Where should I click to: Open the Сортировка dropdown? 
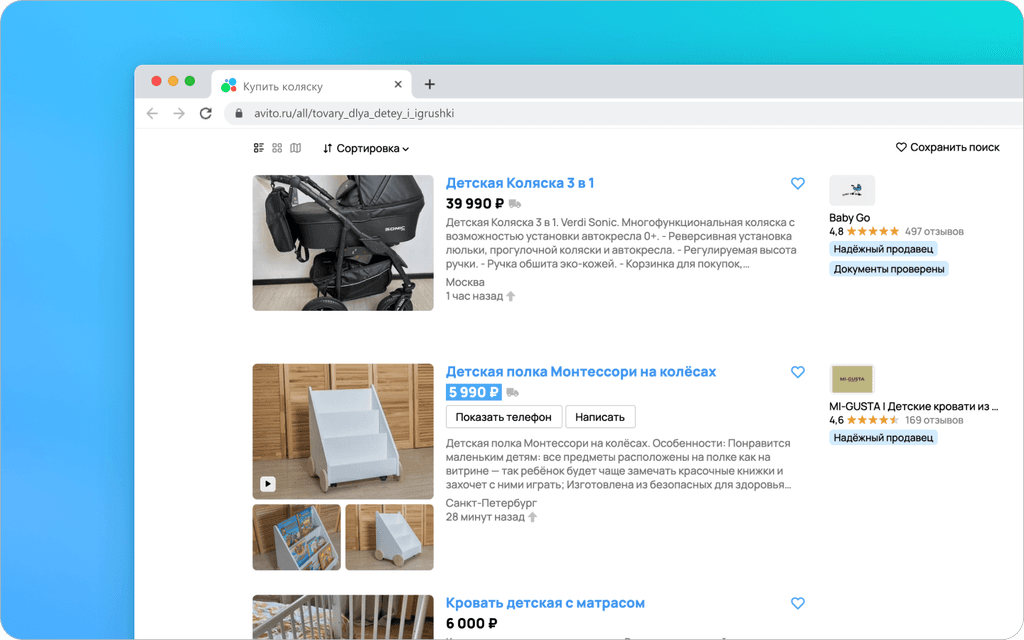pos(366,148)
